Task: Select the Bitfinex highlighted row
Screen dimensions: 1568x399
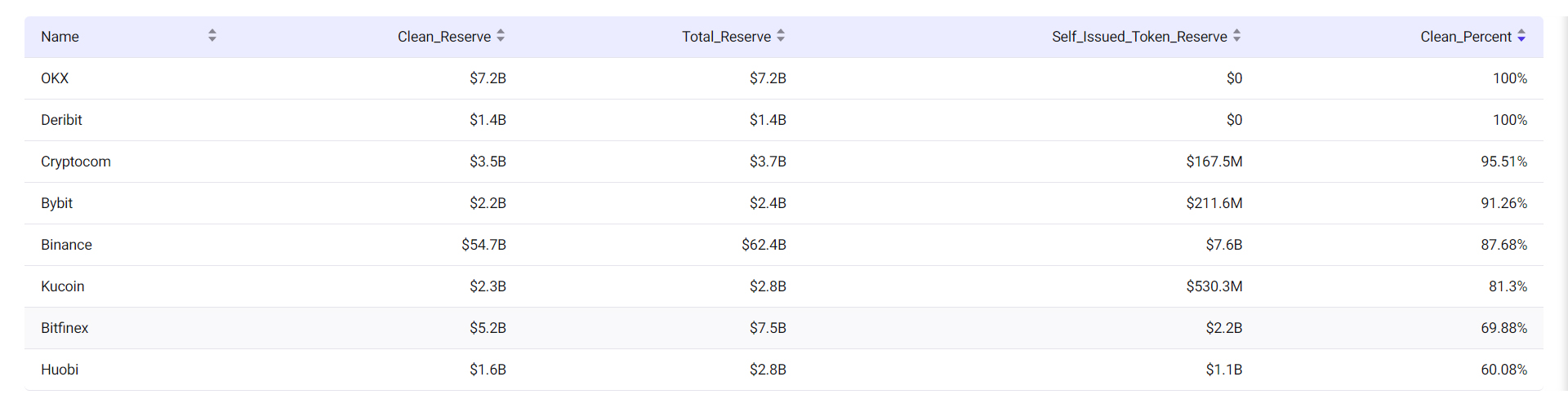Action: (x=65, y=328)
